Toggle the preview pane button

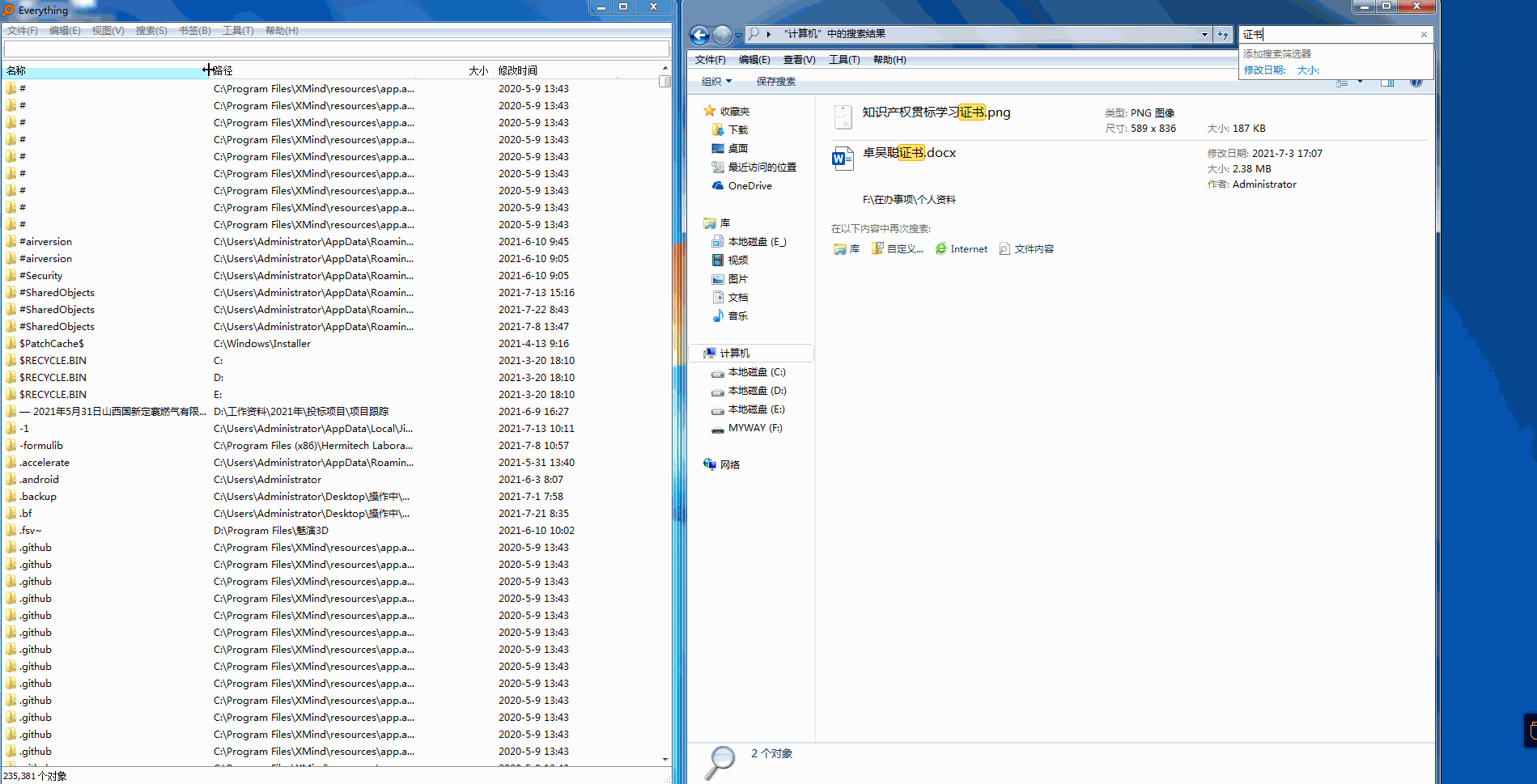[x=1387, y=82]
